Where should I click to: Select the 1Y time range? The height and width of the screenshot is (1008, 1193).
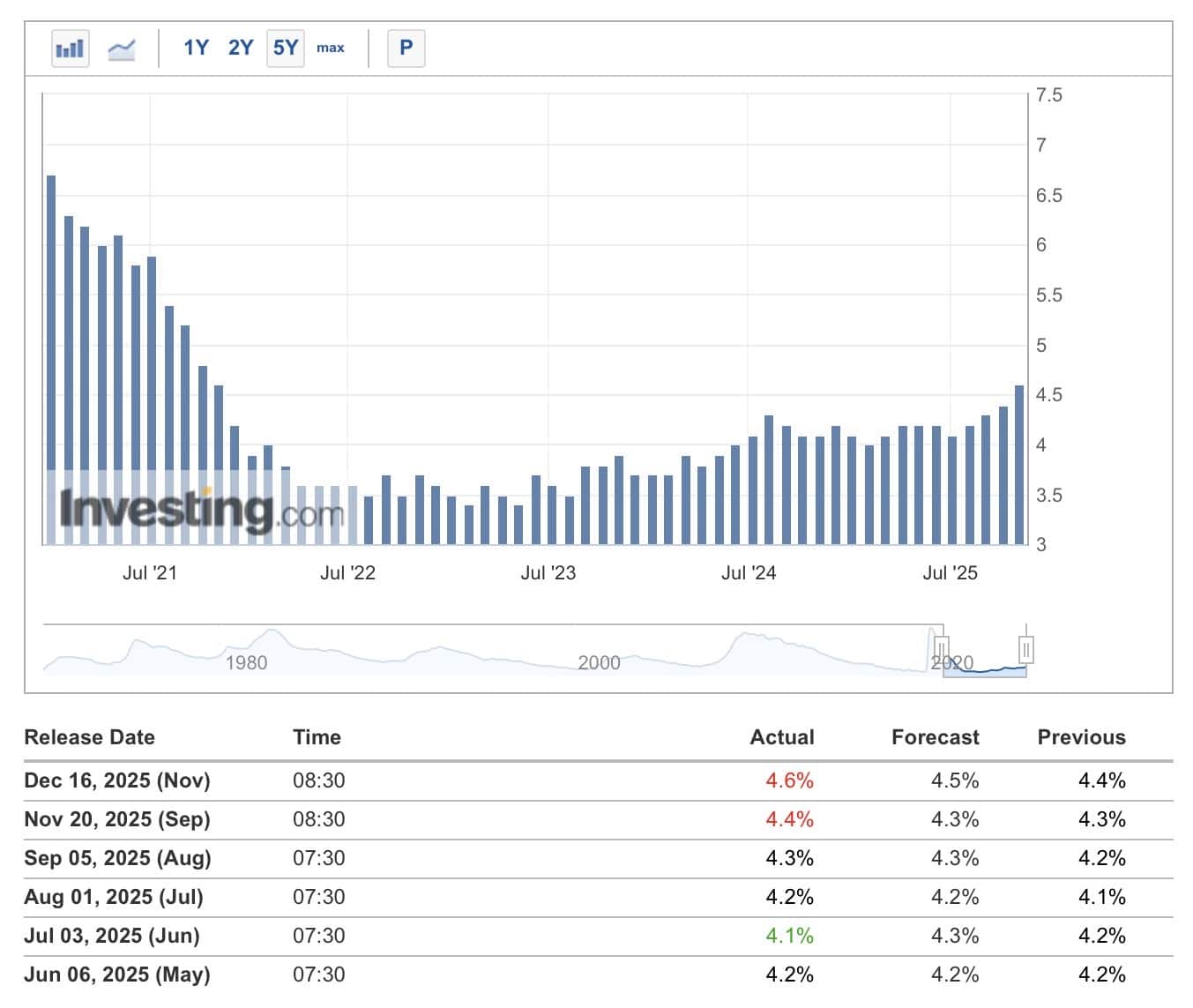[196, 48]
